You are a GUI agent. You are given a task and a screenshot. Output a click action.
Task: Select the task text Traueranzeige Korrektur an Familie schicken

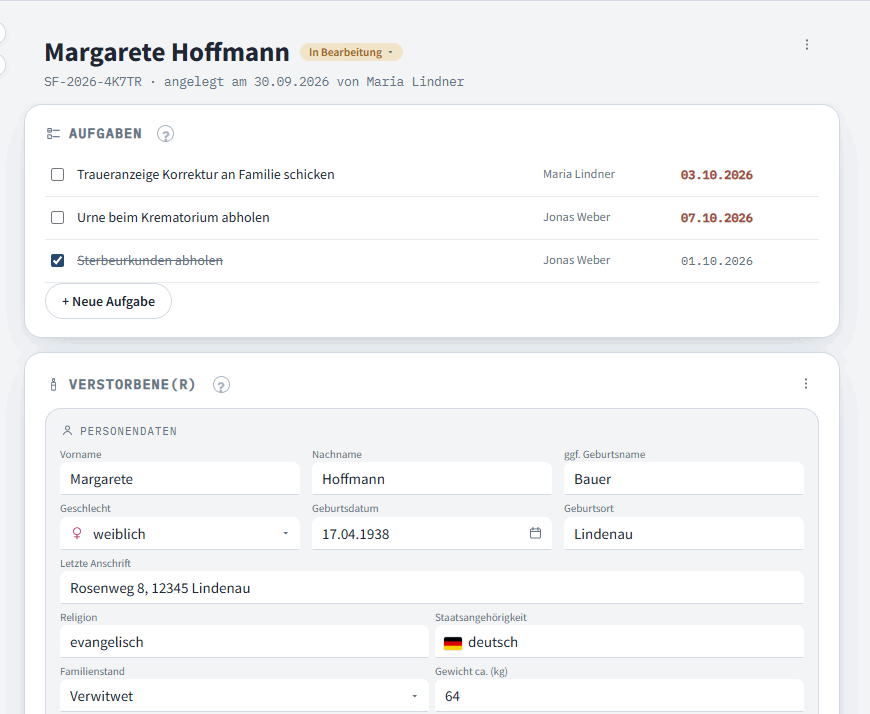click(x=206, y=175)
